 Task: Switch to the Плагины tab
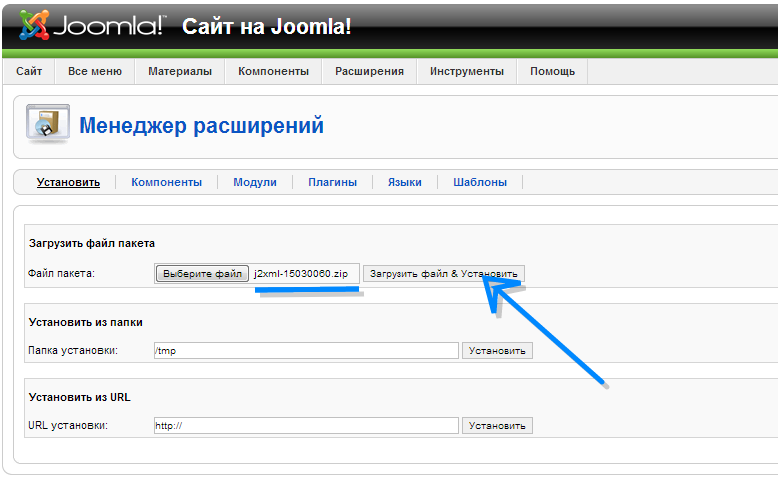coord(333,182)
